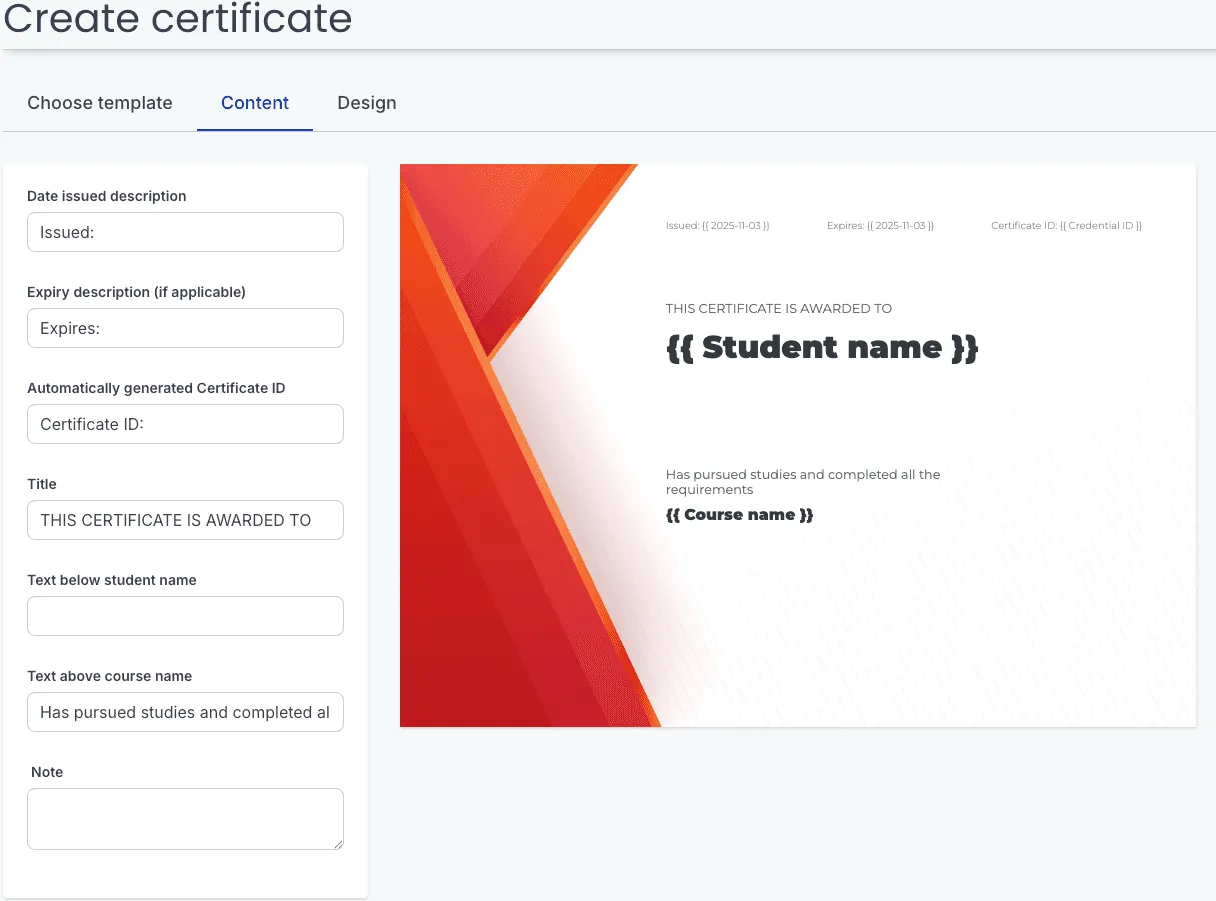Click the Create certificate page heading
Viewport: 1216px width, 901px height.
coord(178,18)
